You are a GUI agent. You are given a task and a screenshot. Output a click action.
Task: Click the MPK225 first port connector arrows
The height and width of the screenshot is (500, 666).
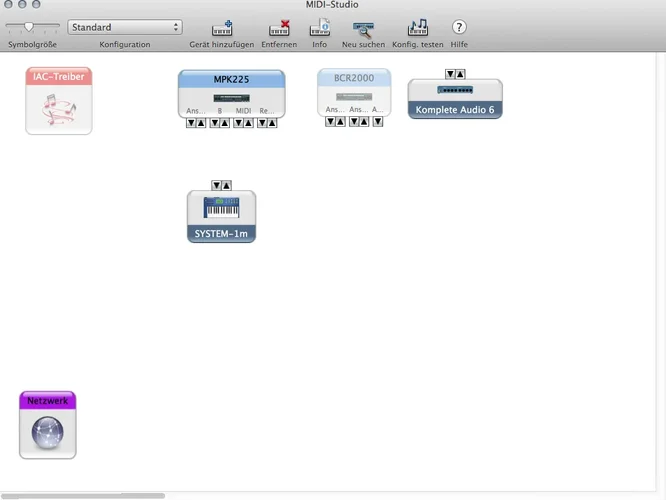click(x=196, y=123)
